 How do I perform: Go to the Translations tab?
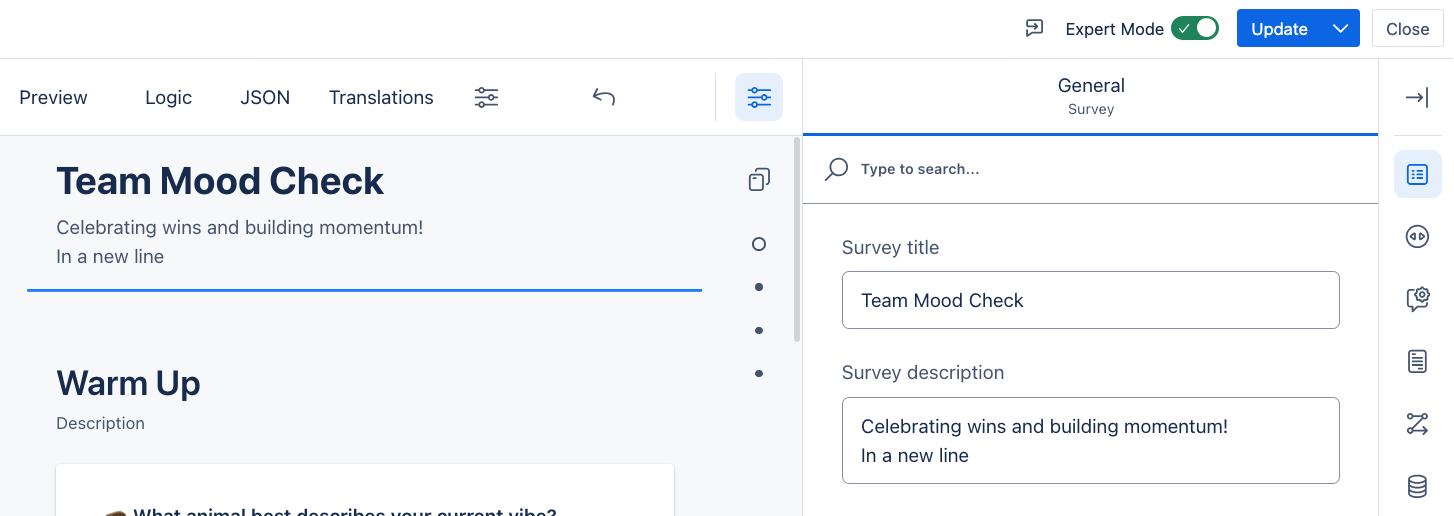(x=381, y=97)
